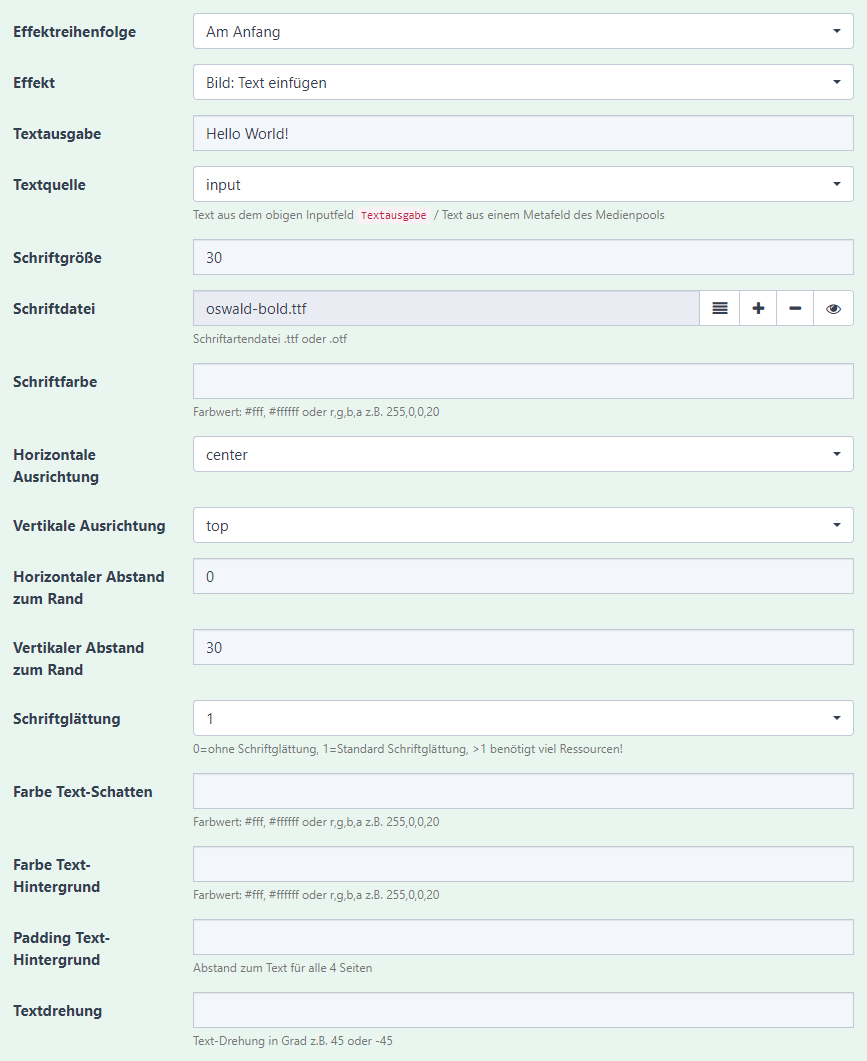Focus the Farbe Text-Schatten field
Viewport: 867px width, 1061px height.
[523, 791]
